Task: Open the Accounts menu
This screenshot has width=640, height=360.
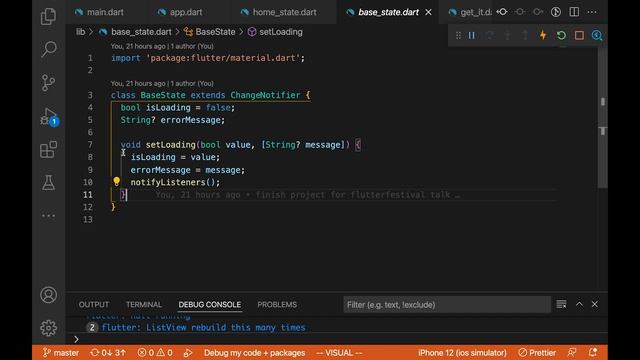Action: [x=48, y=295]
